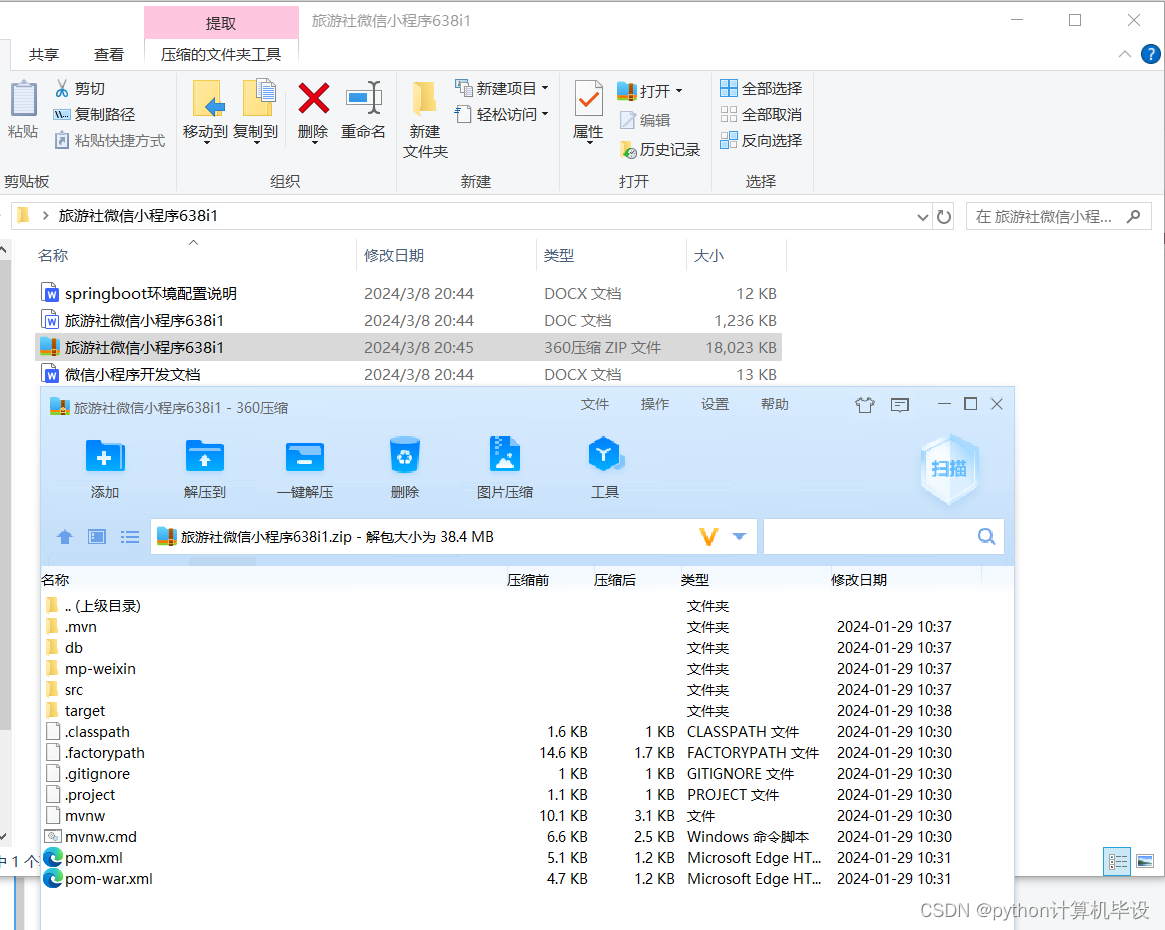Click the Explorer help question mark icon
The width and height of the screenshot is (1165, 930).
pos(1150,54)
